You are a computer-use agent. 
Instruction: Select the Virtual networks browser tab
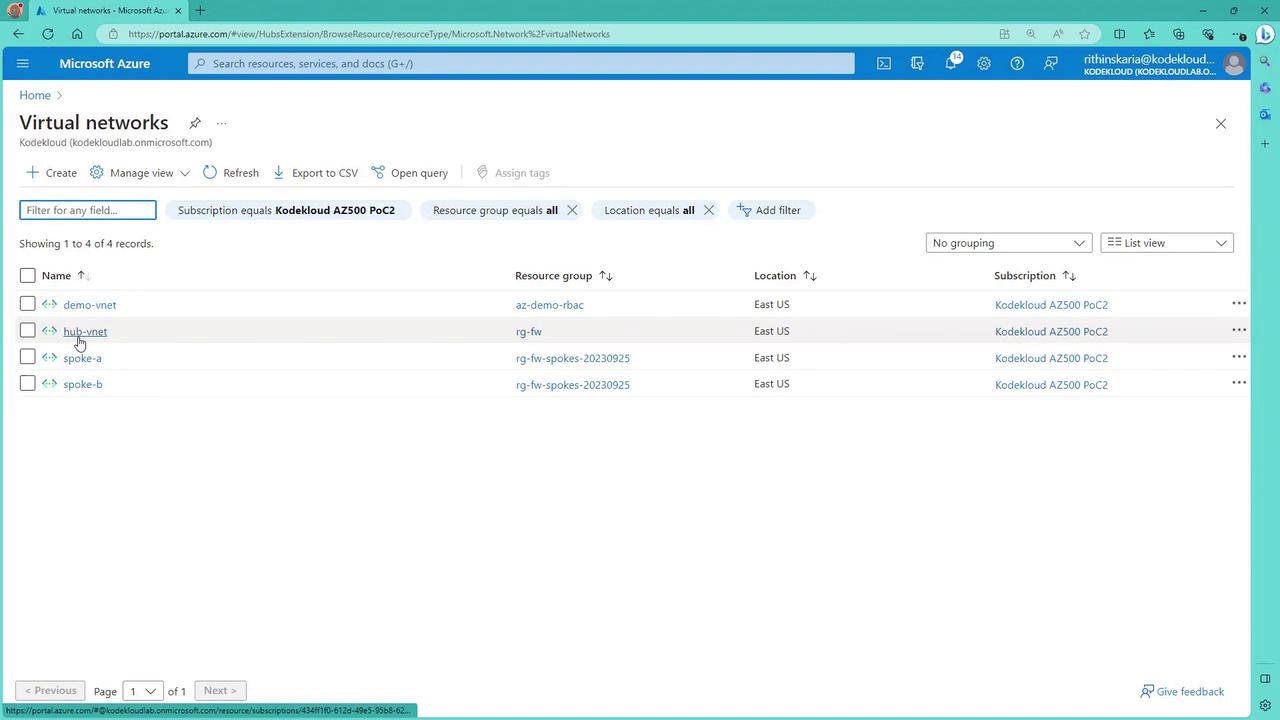pyautogui.click(x=108, y=11)
